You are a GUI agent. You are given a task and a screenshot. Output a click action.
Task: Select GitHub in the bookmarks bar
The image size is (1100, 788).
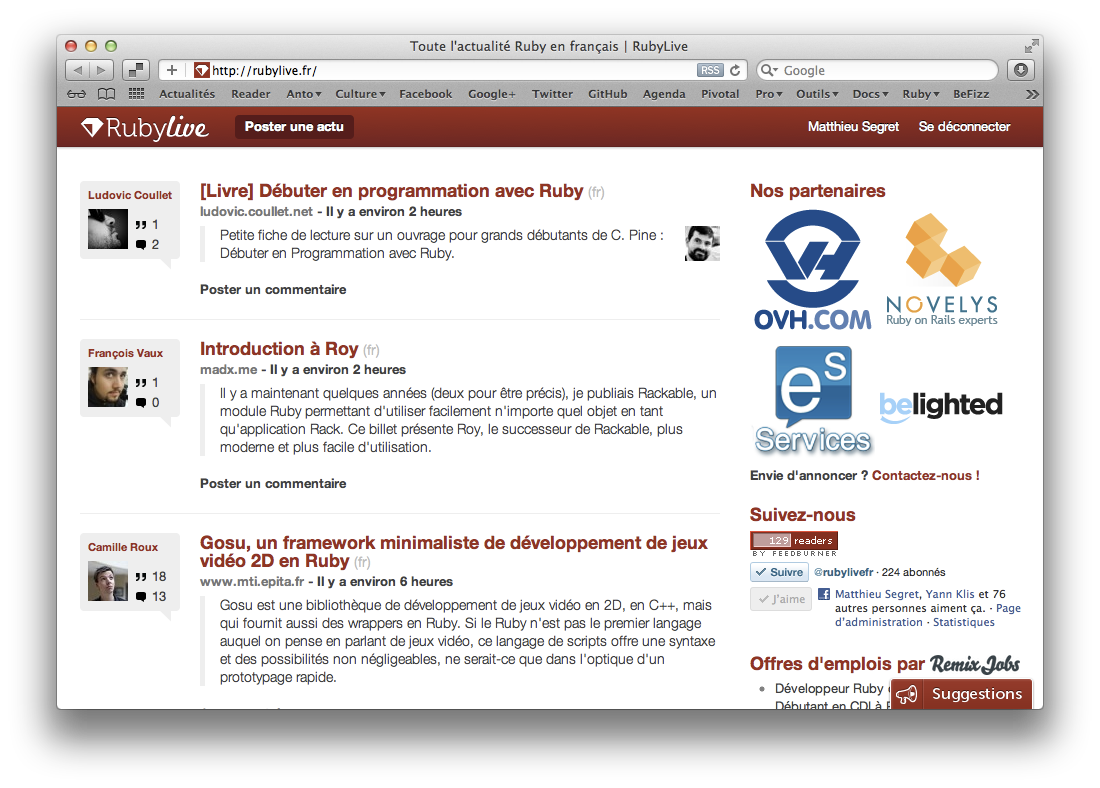[607, 93]
